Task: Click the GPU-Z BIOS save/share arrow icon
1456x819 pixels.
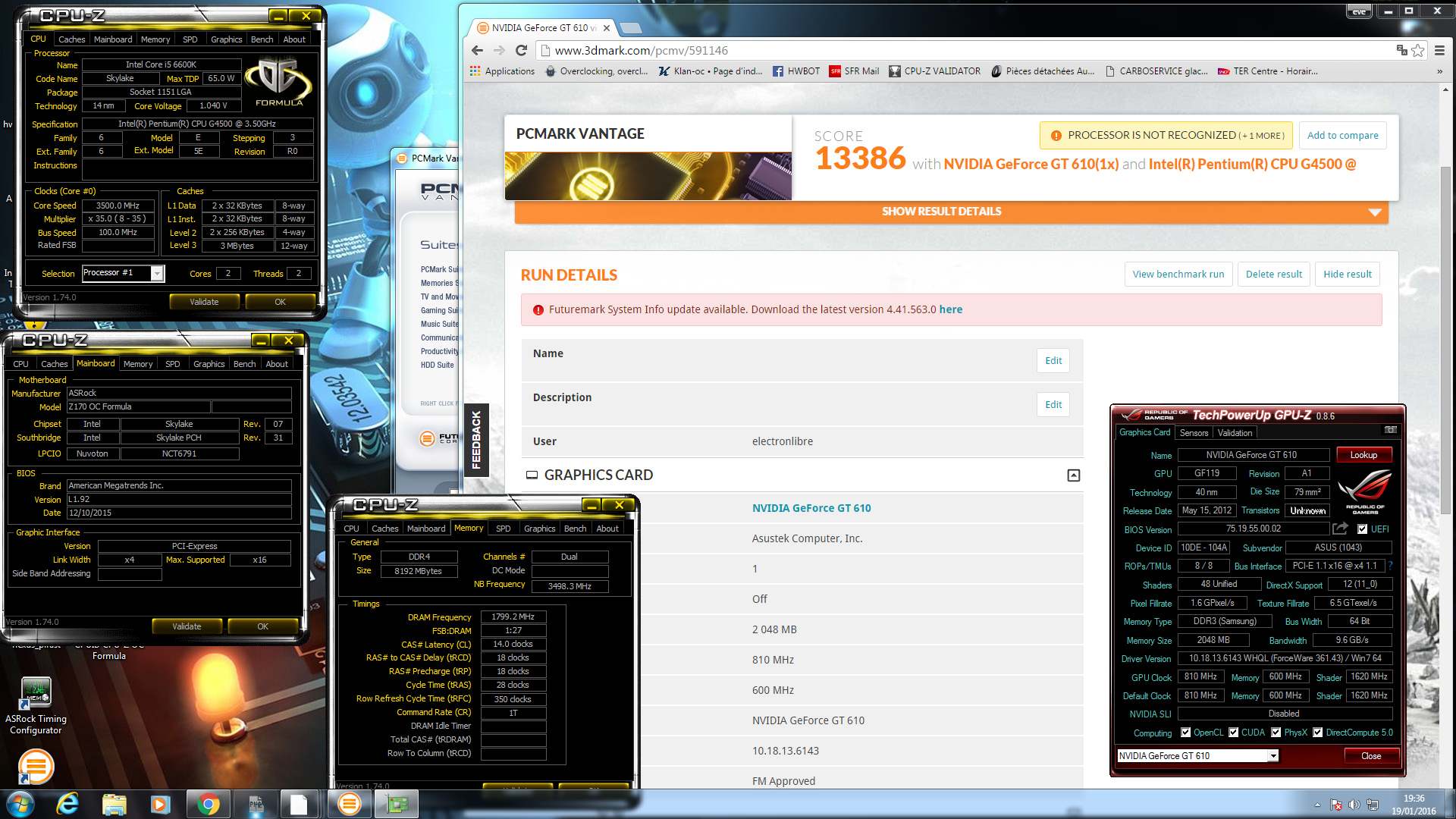Action: (x=1340, y=529)
